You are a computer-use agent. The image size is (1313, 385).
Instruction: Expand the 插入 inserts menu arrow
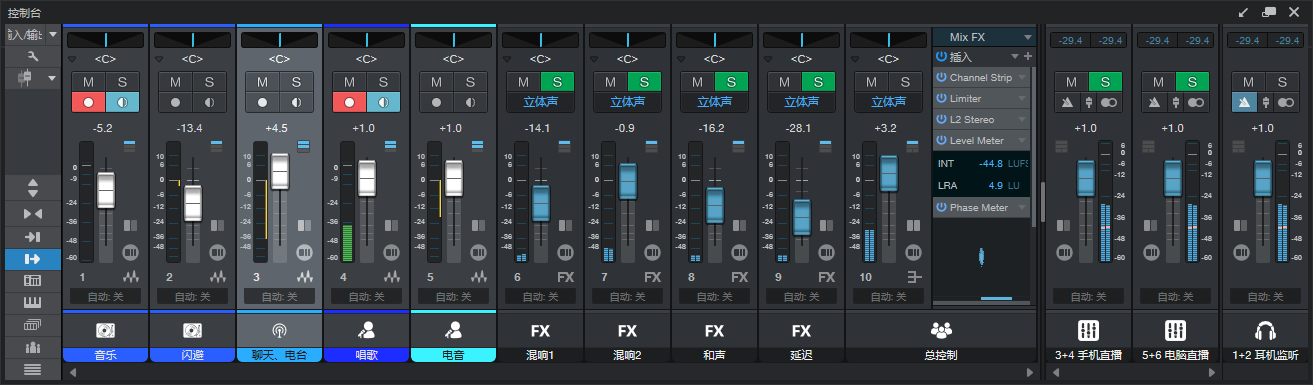(x=1014, y=57)
